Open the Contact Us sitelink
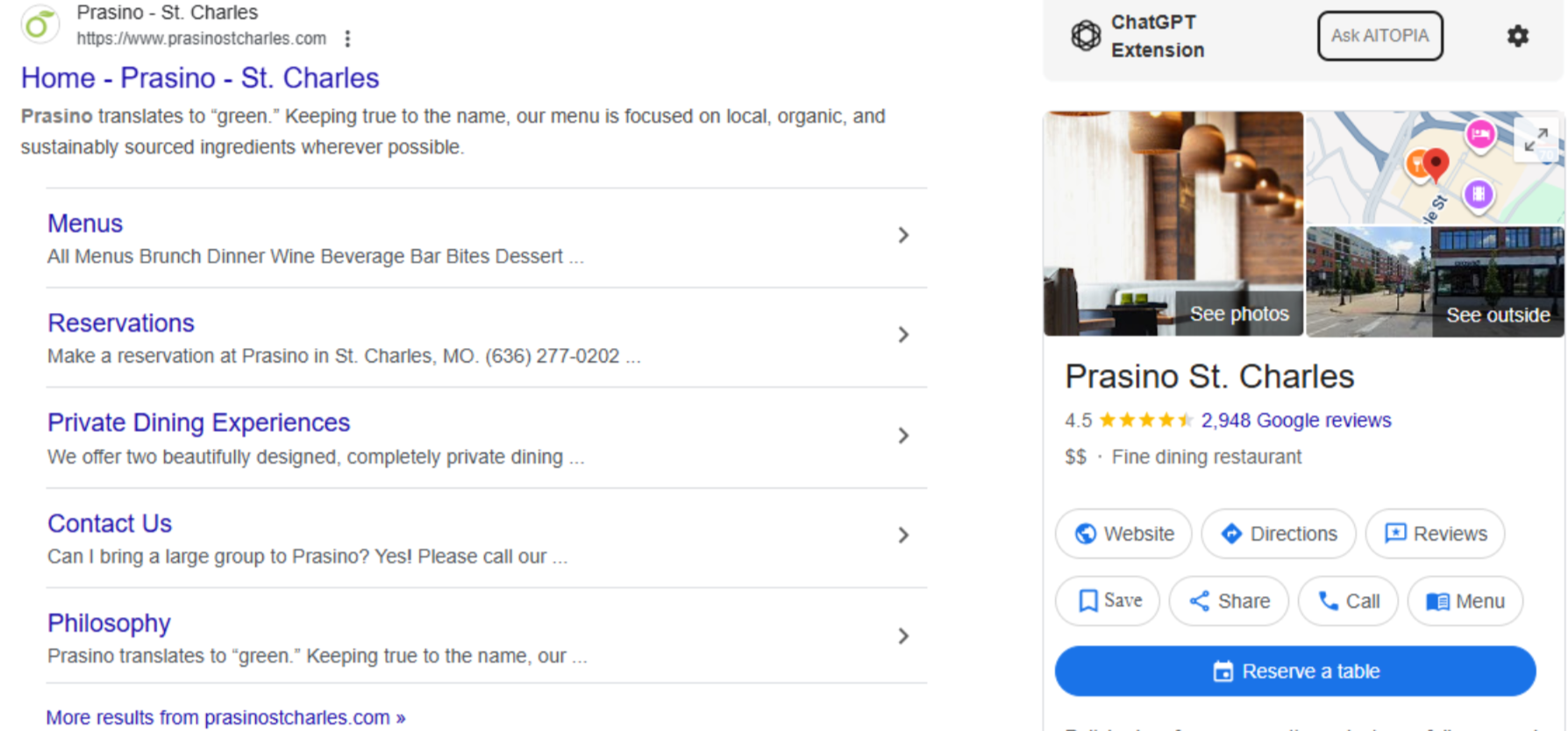Viewport: 1568px width, 731px height. [110, 523]
